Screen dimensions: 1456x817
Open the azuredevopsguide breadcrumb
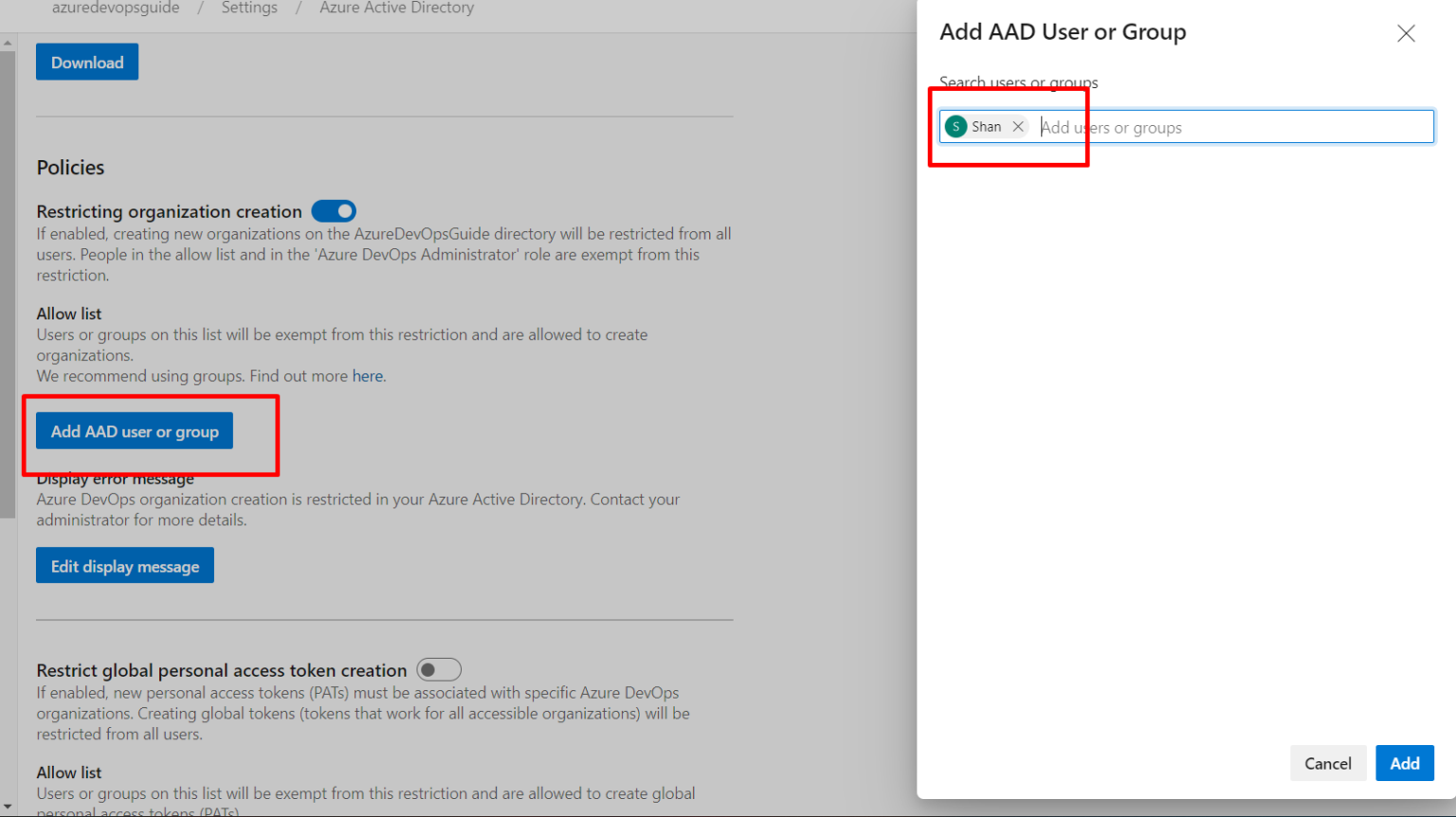tap(115, 8)
